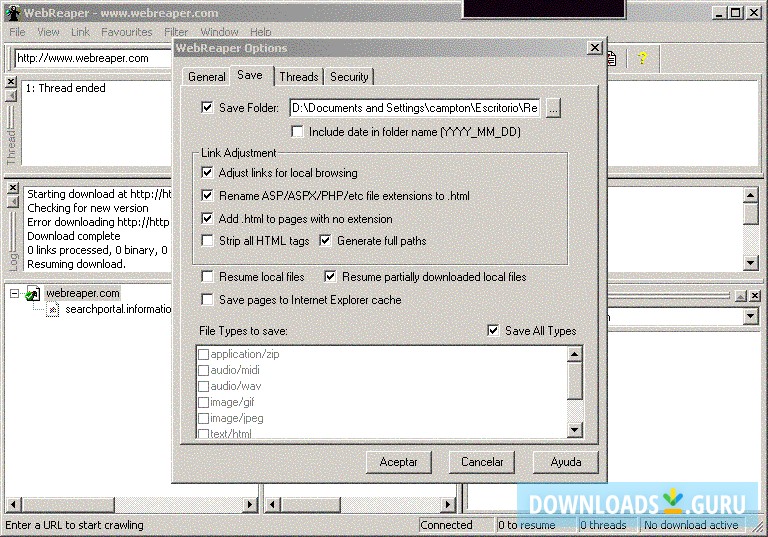Toggle Add .html to pages with no extension
This screenshot has height=537, width=768.
(207, 218)
